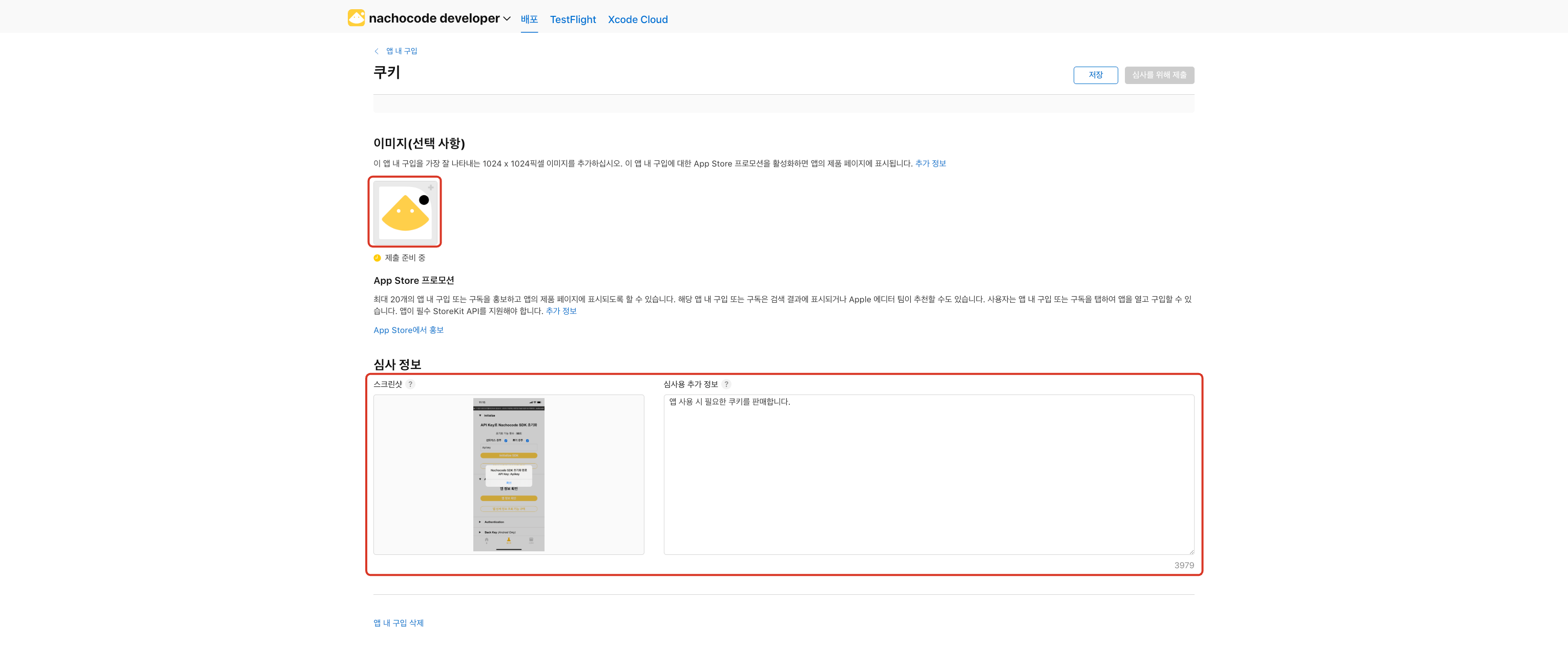Image resolution: width=1568 pixels, height=663 pixels.
Task: Switch to the 배포 tab
Action: [x=529, y=19]
